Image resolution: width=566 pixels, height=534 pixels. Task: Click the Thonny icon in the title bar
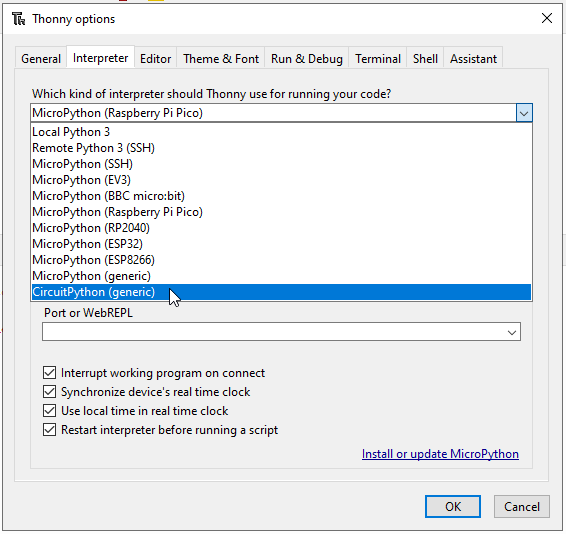[18, 19]
